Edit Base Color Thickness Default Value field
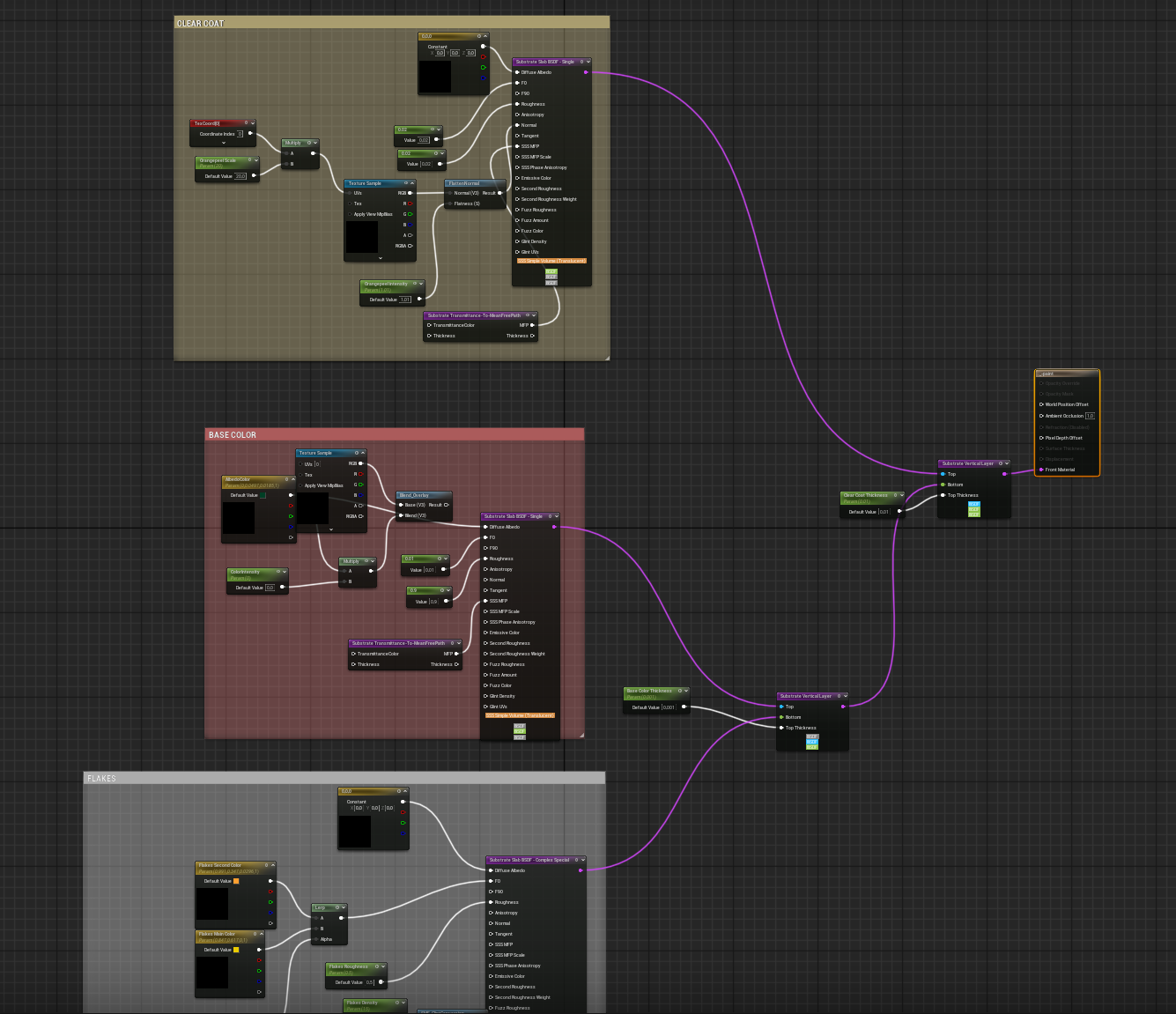1176x1014 pixels. point(669,707)
